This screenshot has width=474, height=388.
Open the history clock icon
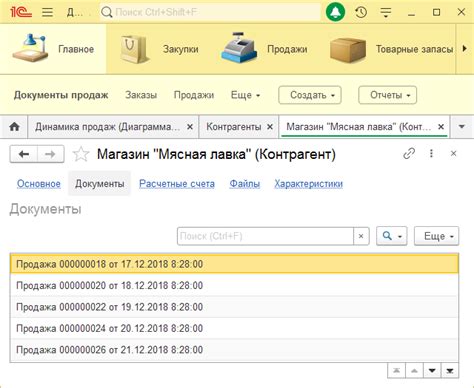[361, 12]
